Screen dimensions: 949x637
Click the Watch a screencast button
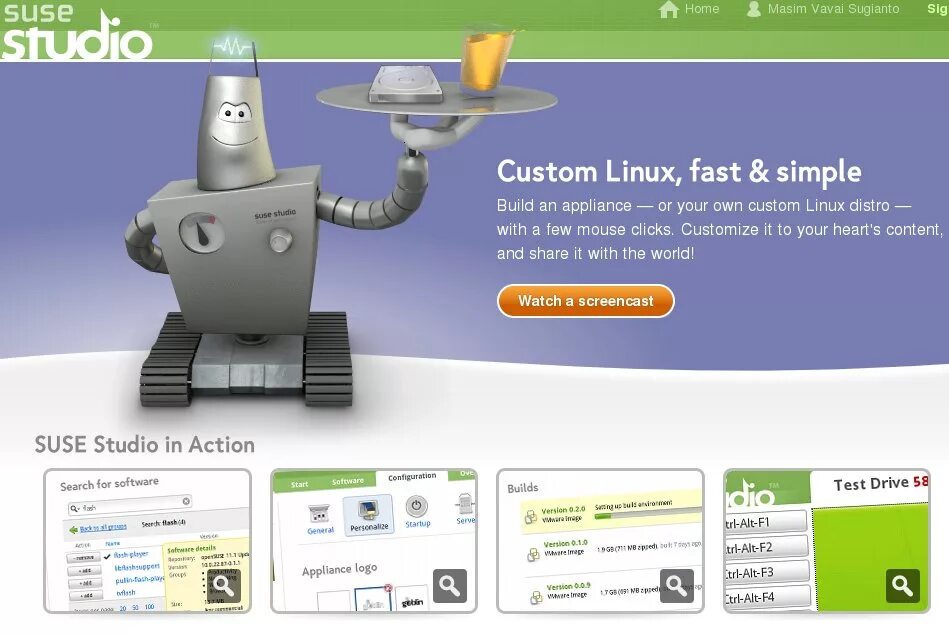(585, 301)
